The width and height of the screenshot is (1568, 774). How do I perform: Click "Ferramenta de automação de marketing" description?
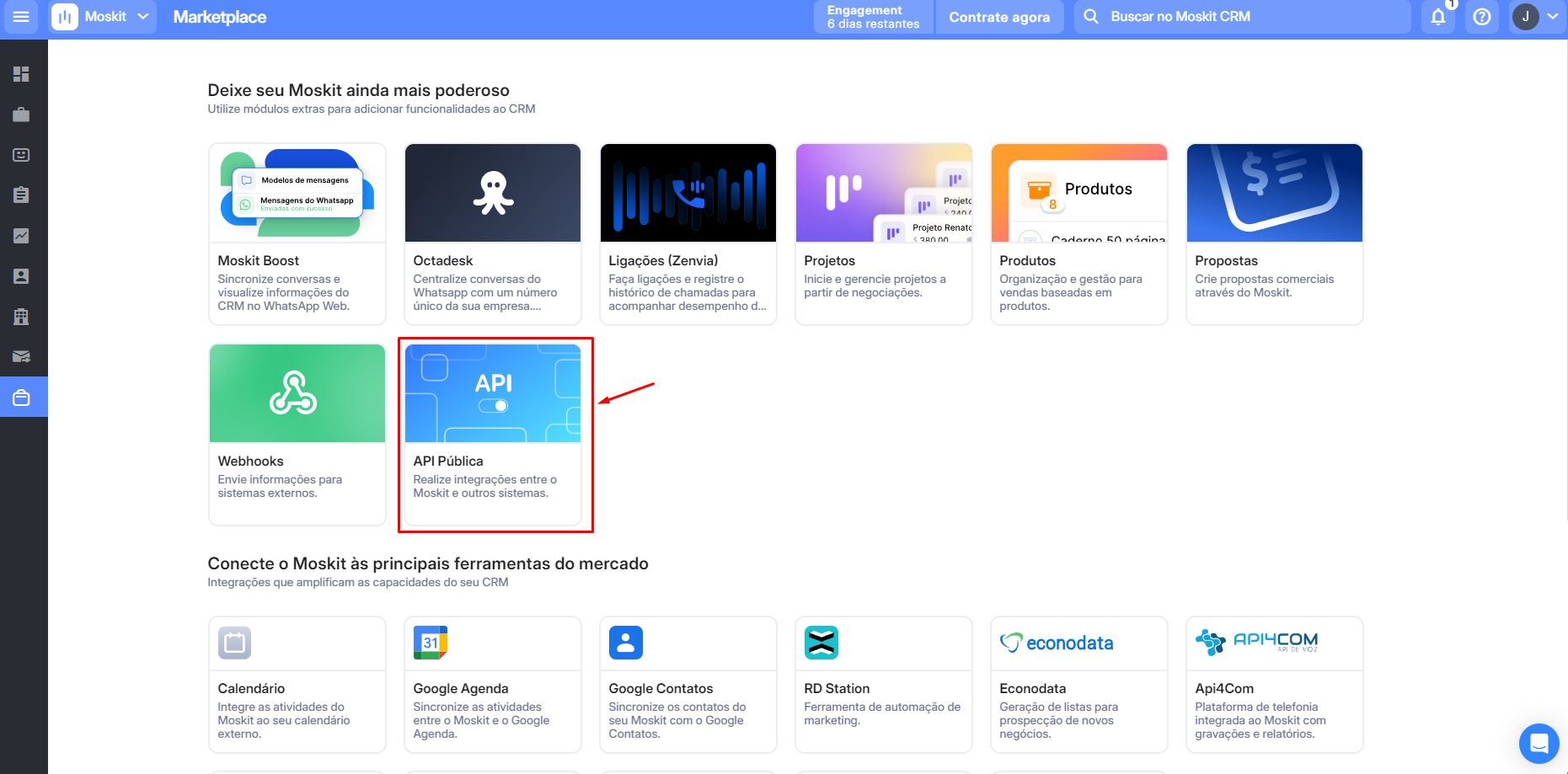coord(882,714)
